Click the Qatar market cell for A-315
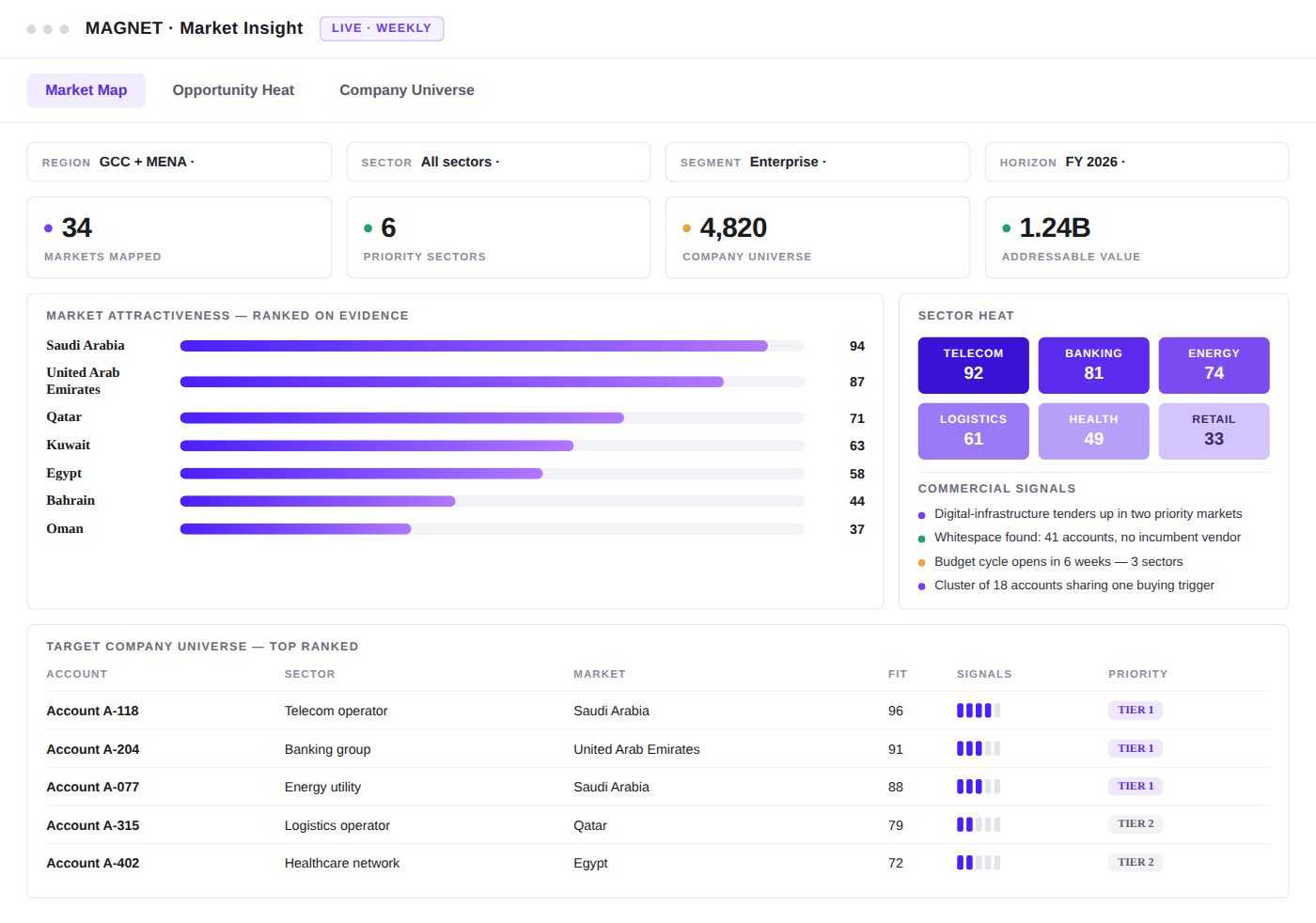Screen dimensions: 1316x923 point(590,825)
